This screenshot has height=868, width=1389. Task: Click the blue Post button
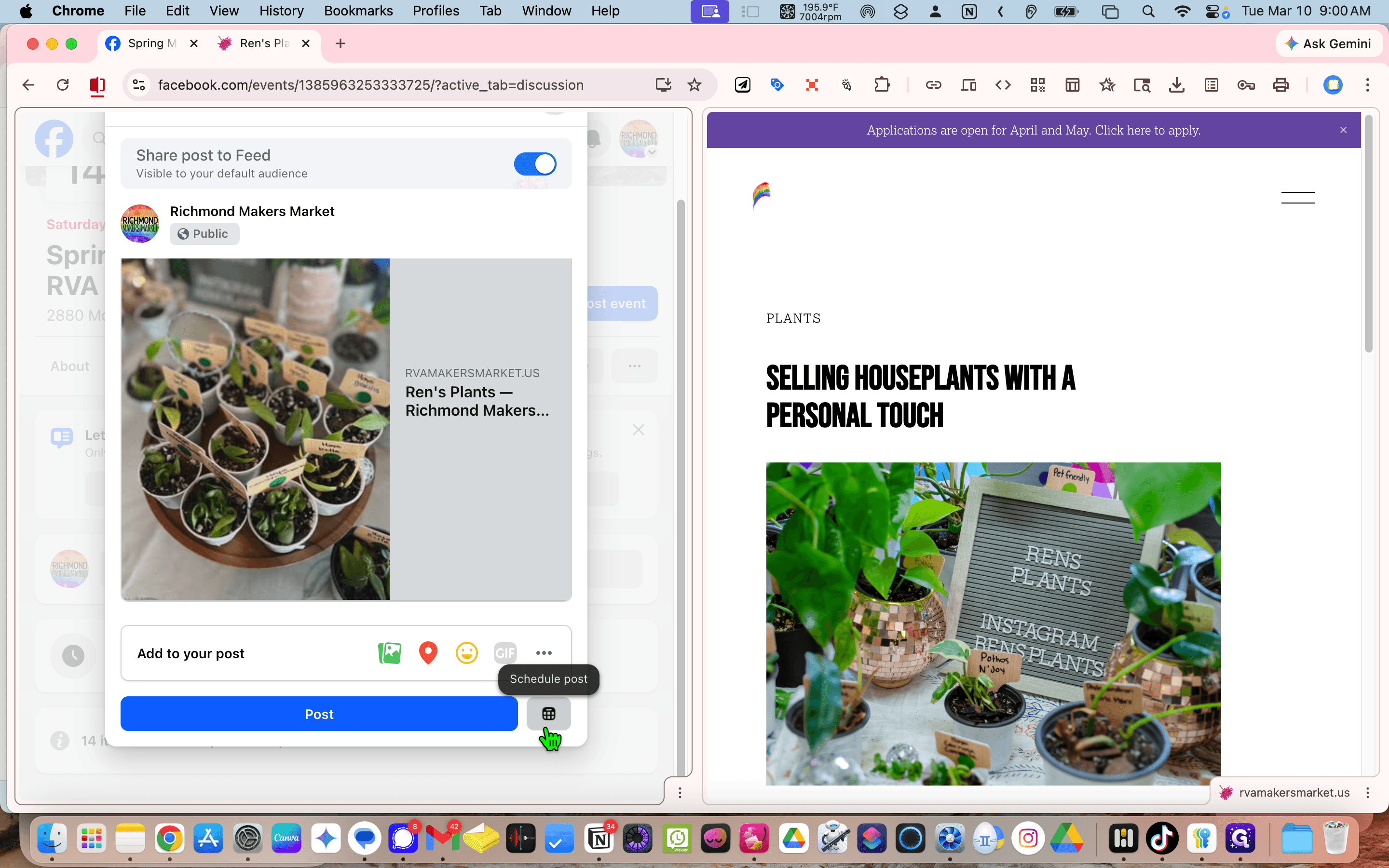pyautogui.click(x=319, y=714)
